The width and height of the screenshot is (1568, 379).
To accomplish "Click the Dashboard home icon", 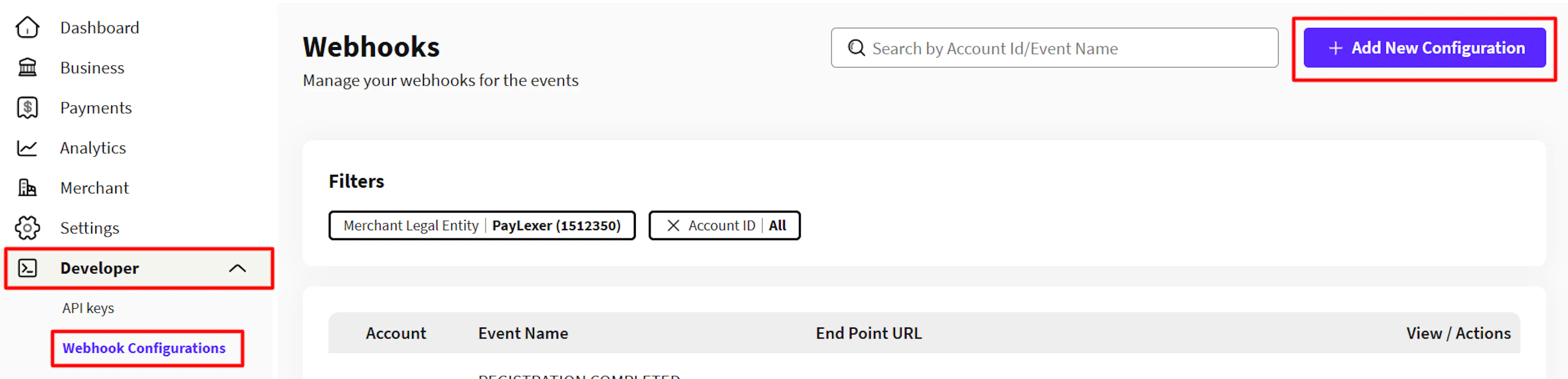I will [x=27, y=27].
